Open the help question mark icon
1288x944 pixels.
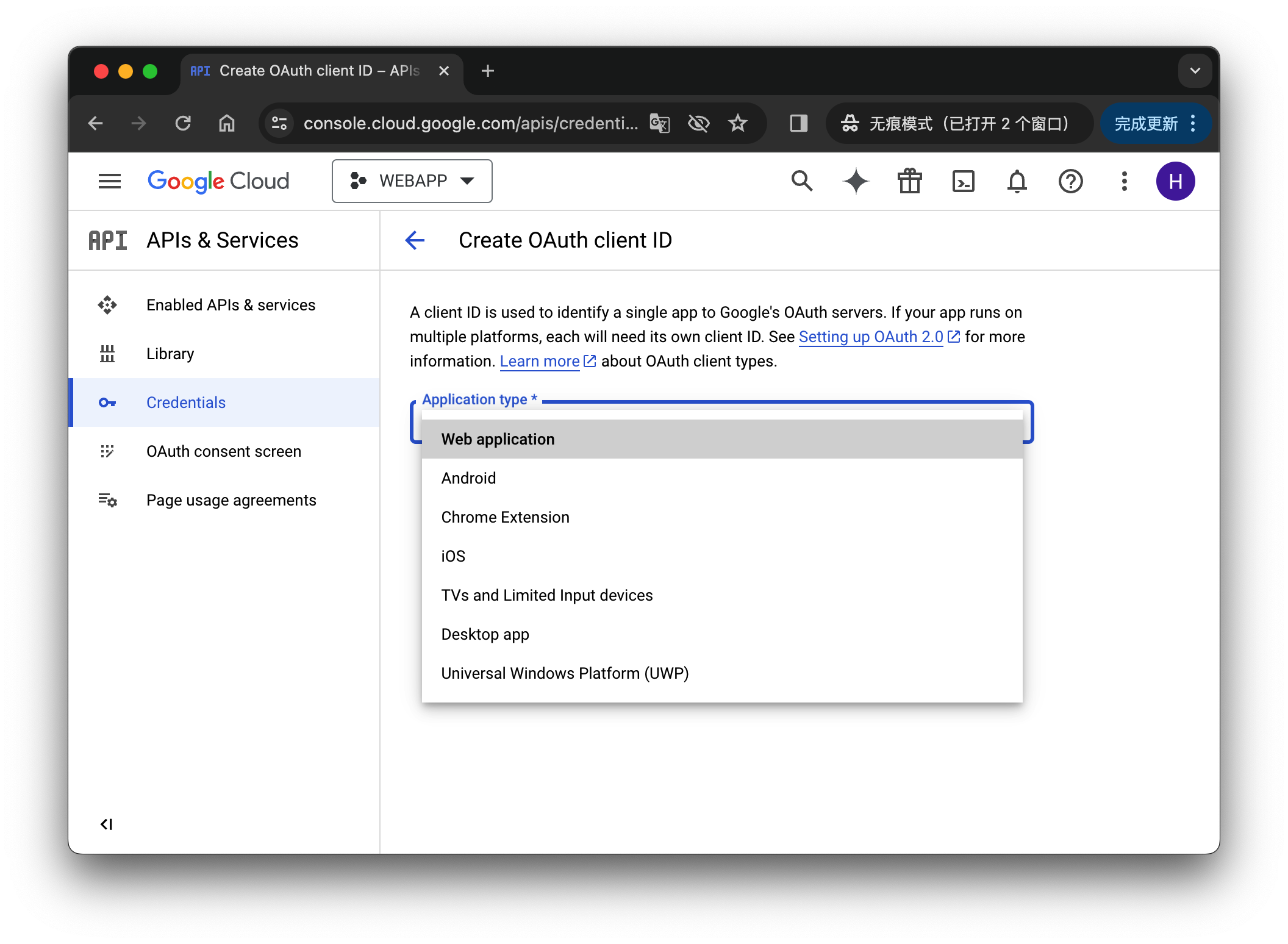[1070, 181]
